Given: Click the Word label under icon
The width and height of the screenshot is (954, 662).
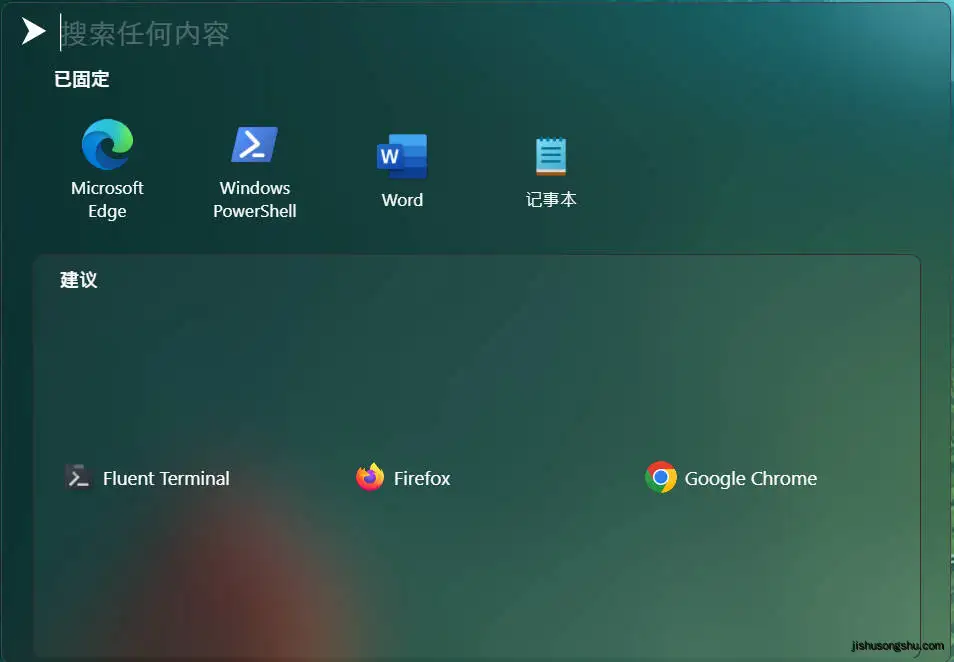Looking at the screenshot, I should click(402, 200).
